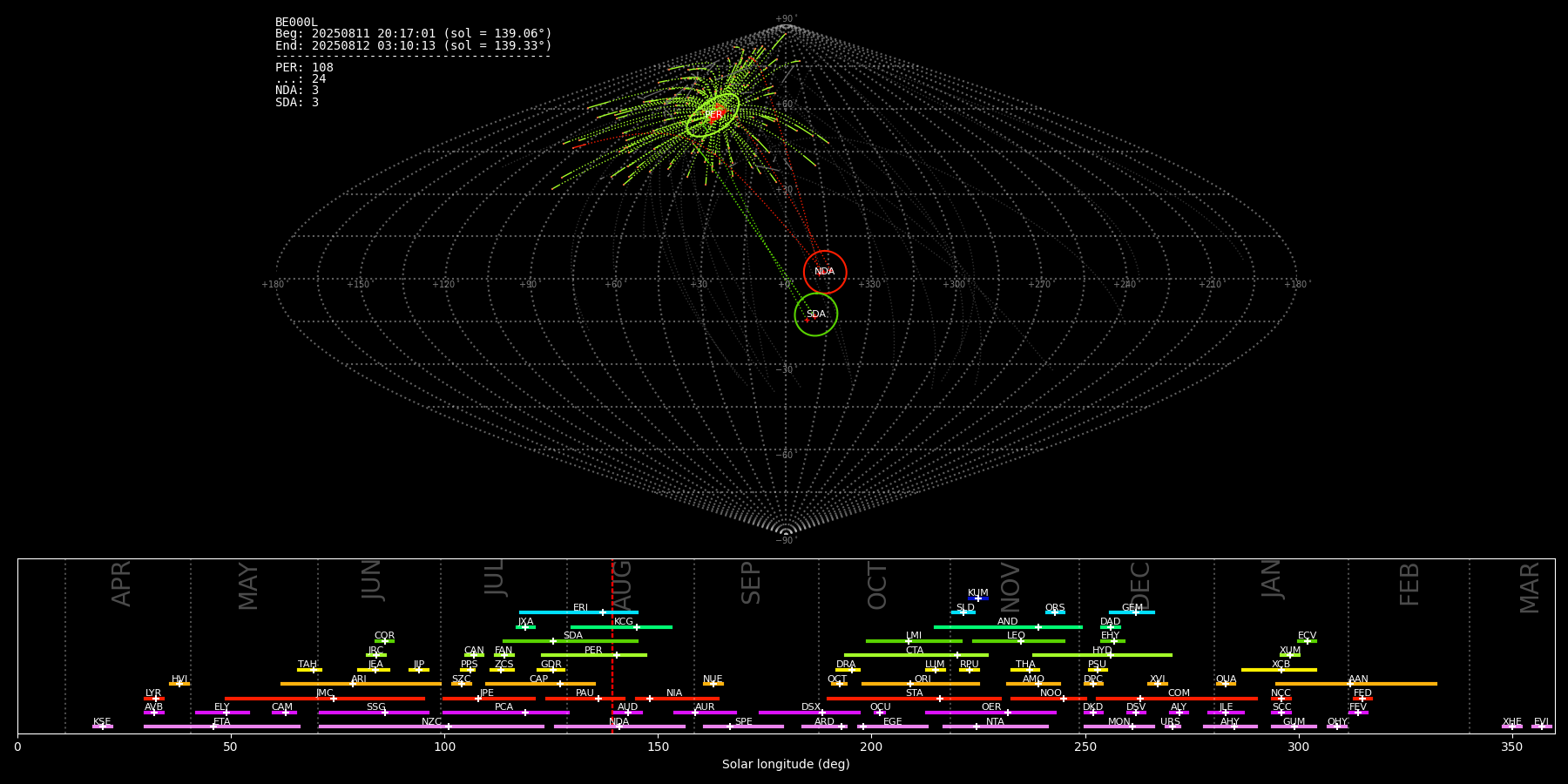Click the +90 declination label atop the sky map
Screen dimensions: 1568x784
[785, 19]
